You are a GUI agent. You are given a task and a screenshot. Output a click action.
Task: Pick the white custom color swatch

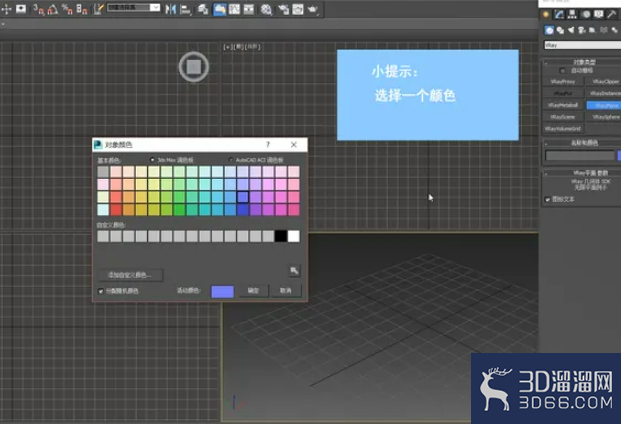click(293, 236)
